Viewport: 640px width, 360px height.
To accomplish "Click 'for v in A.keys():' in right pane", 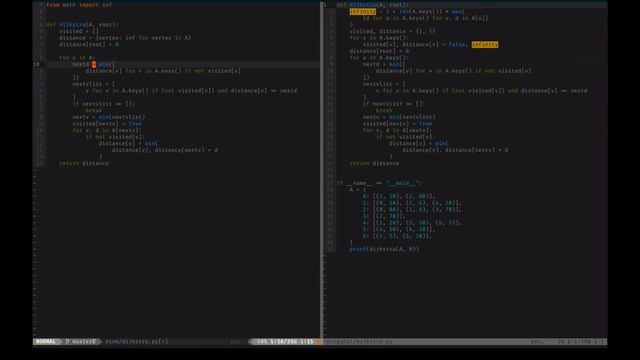I will [379, 38].
